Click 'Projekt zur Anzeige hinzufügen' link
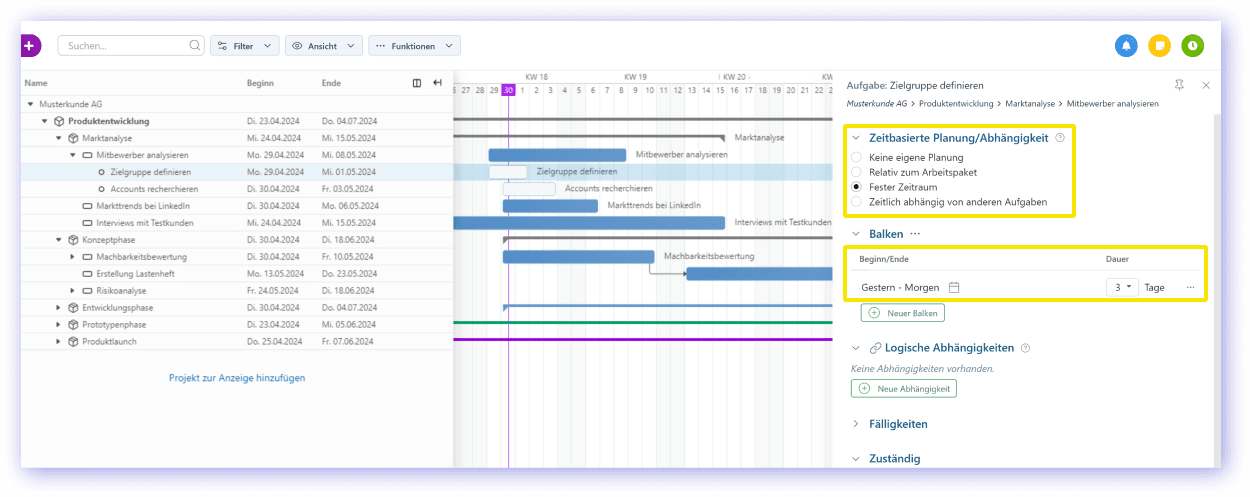1250x497 pixels. point(237,378)
